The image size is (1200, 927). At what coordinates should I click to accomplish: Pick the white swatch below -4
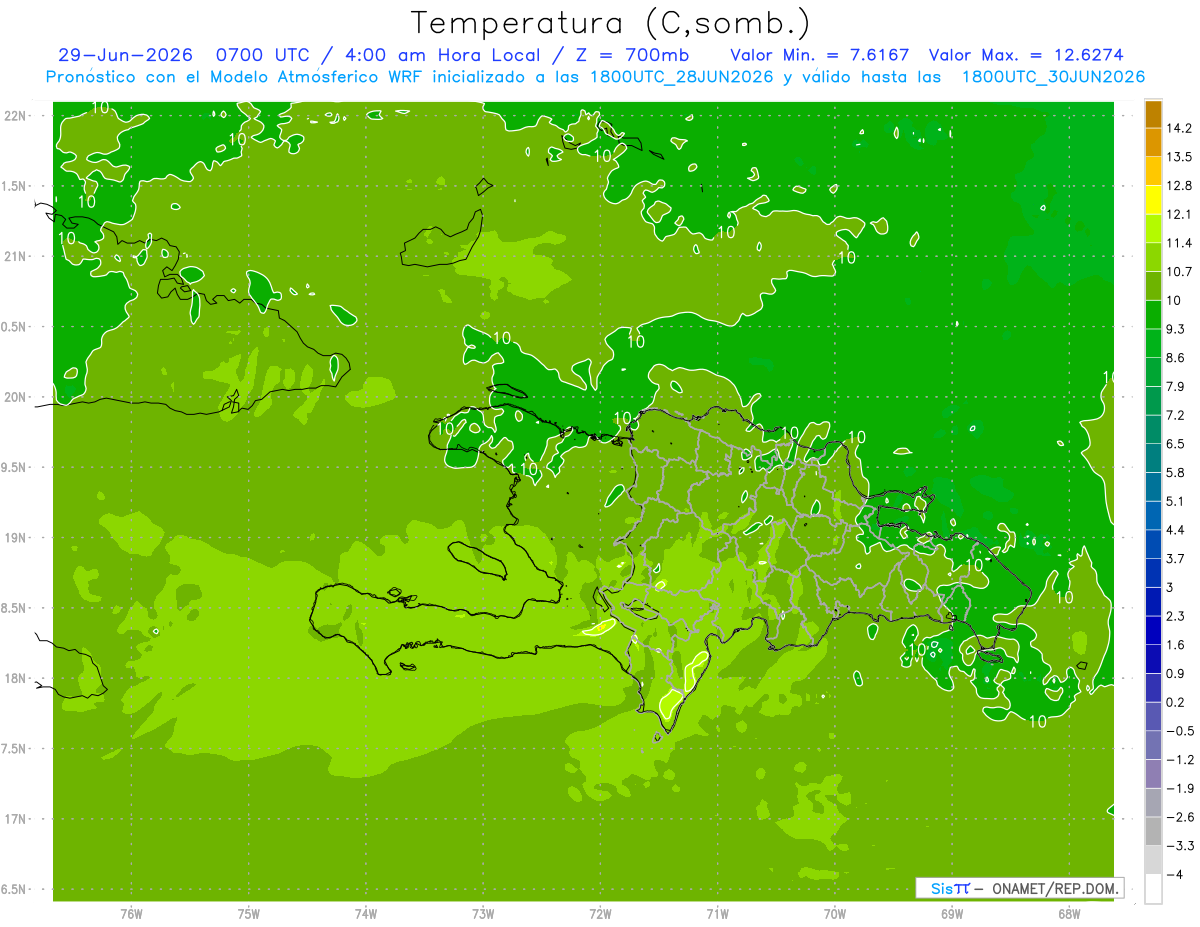(1153, 889)
